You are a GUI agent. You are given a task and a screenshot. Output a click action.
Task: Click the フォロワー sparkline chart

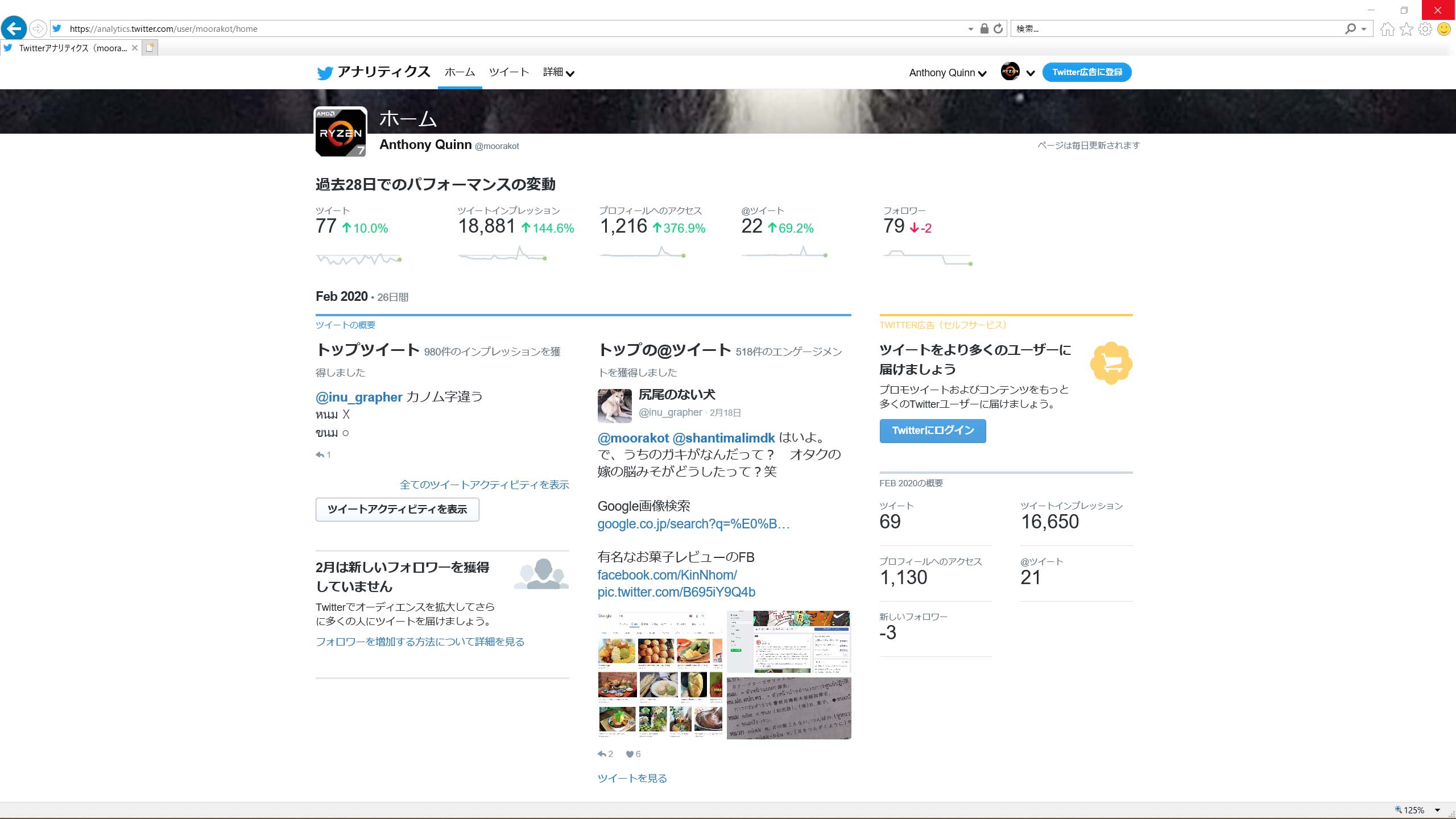coord(928,257)
